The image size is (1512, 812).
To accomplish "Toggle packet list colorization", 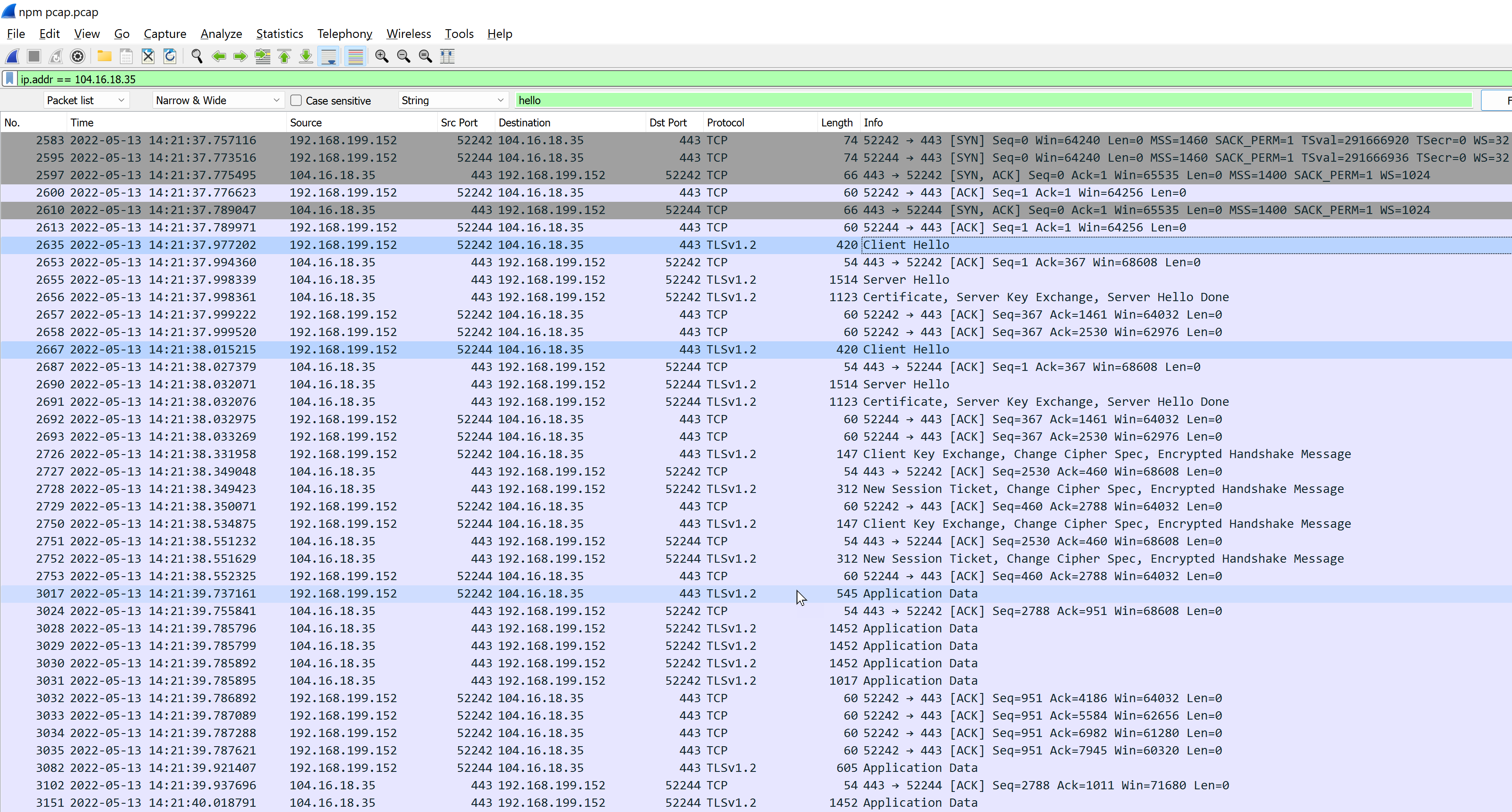I will click(x=356, y=56).
